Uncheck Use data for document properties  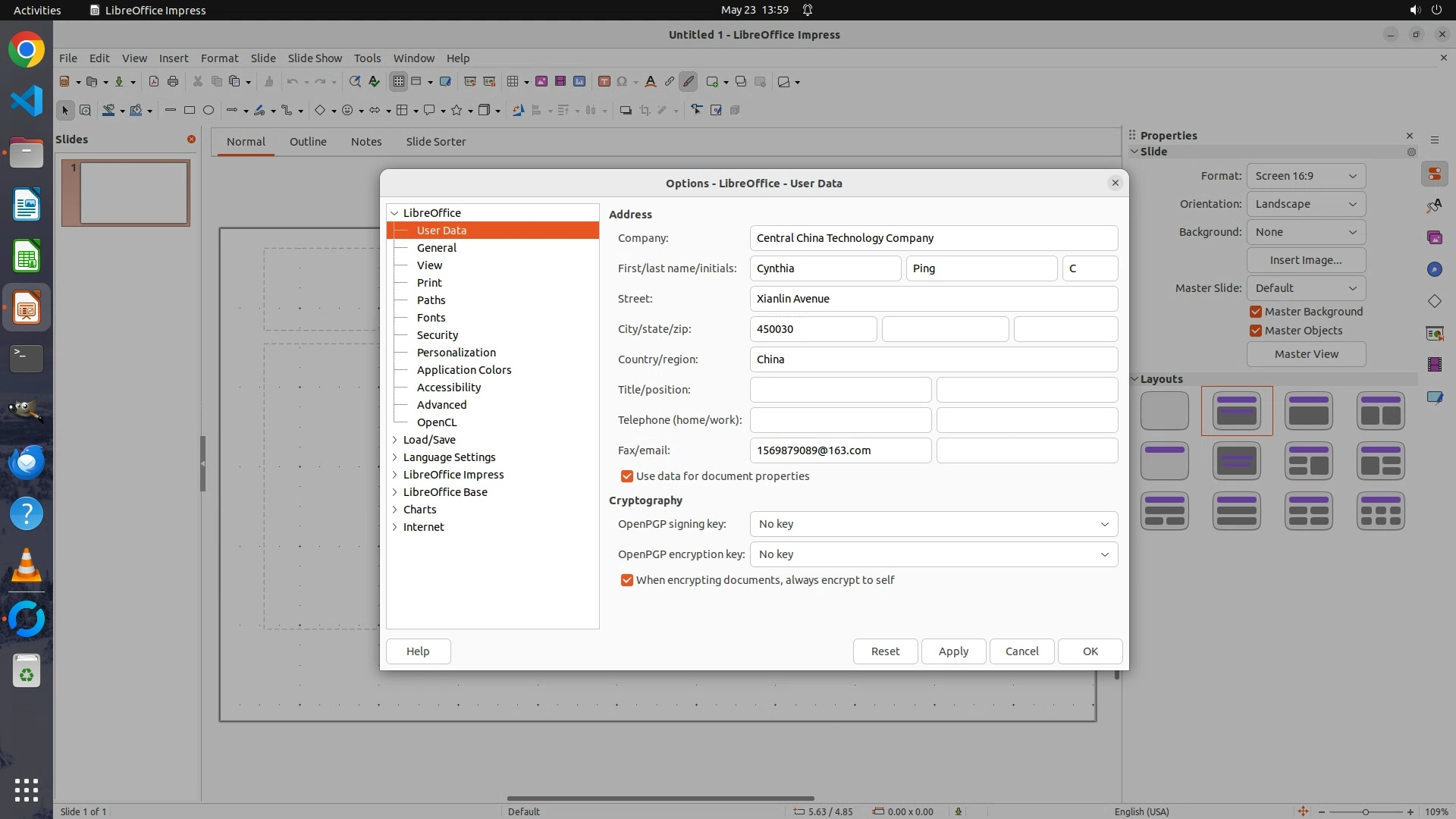point(627,476)
